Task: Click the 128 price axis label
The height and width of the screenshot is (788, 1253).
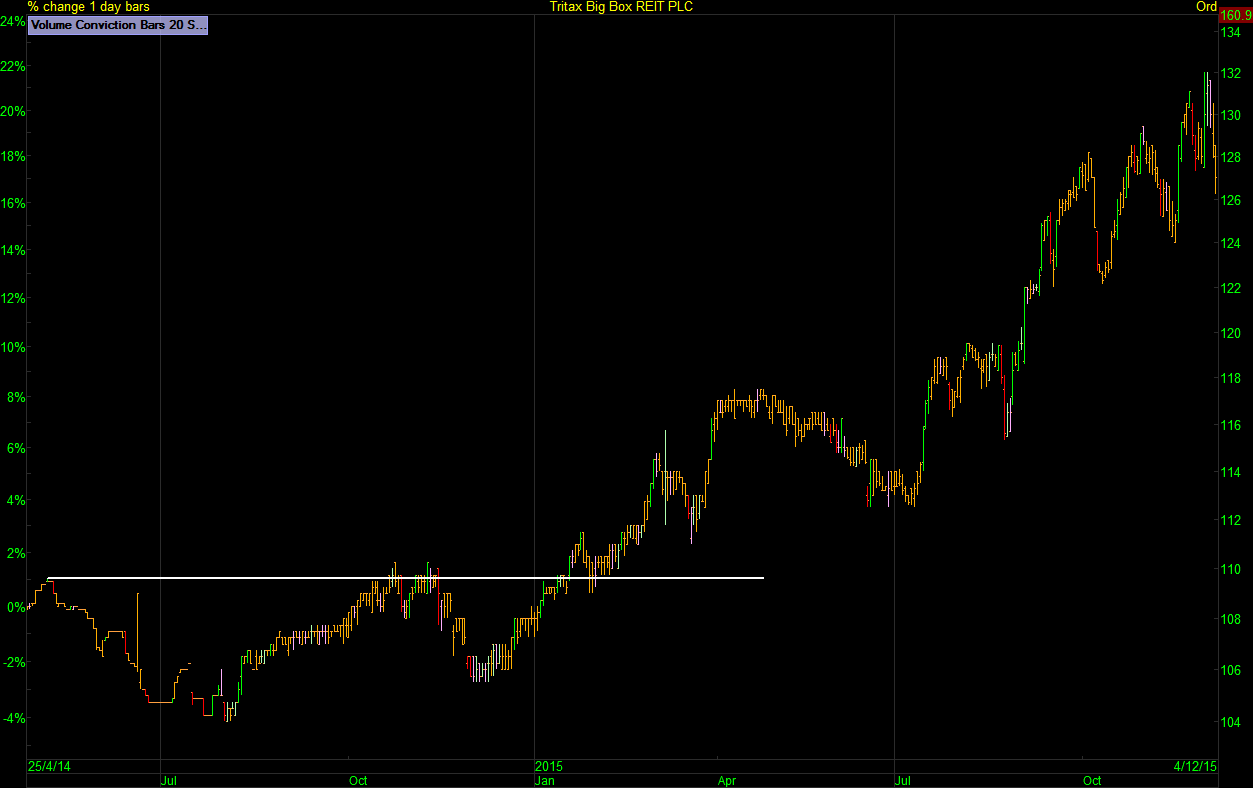Action: (1230, 157)
